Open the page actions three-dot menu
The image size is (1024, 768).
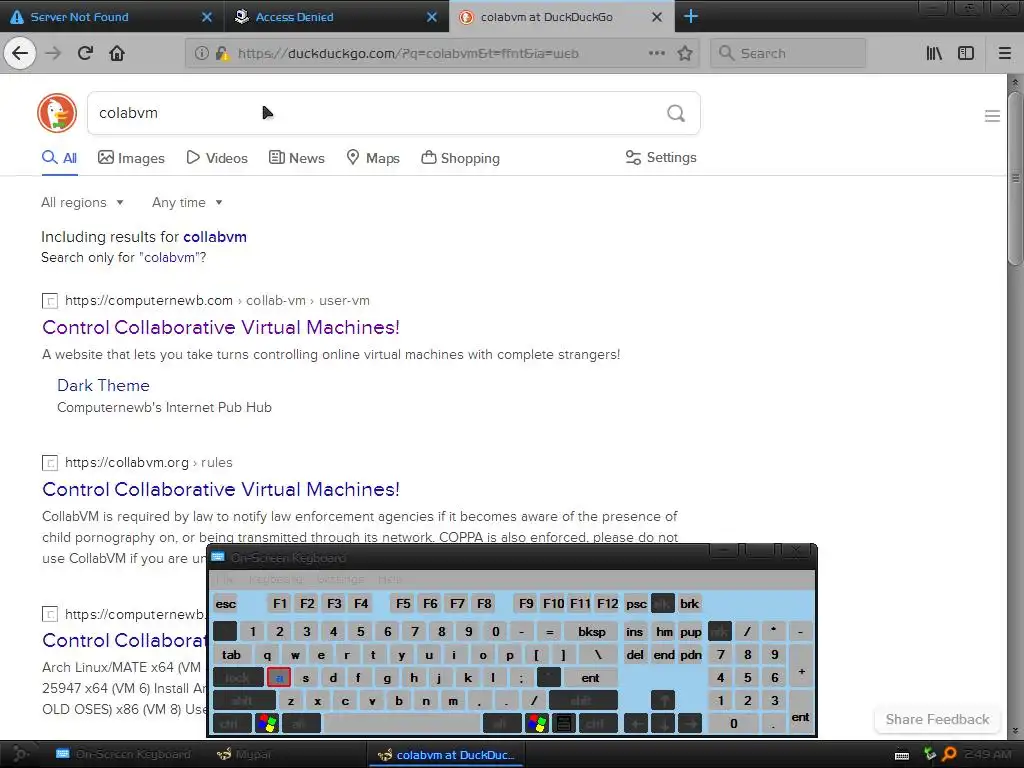[656, 53]
